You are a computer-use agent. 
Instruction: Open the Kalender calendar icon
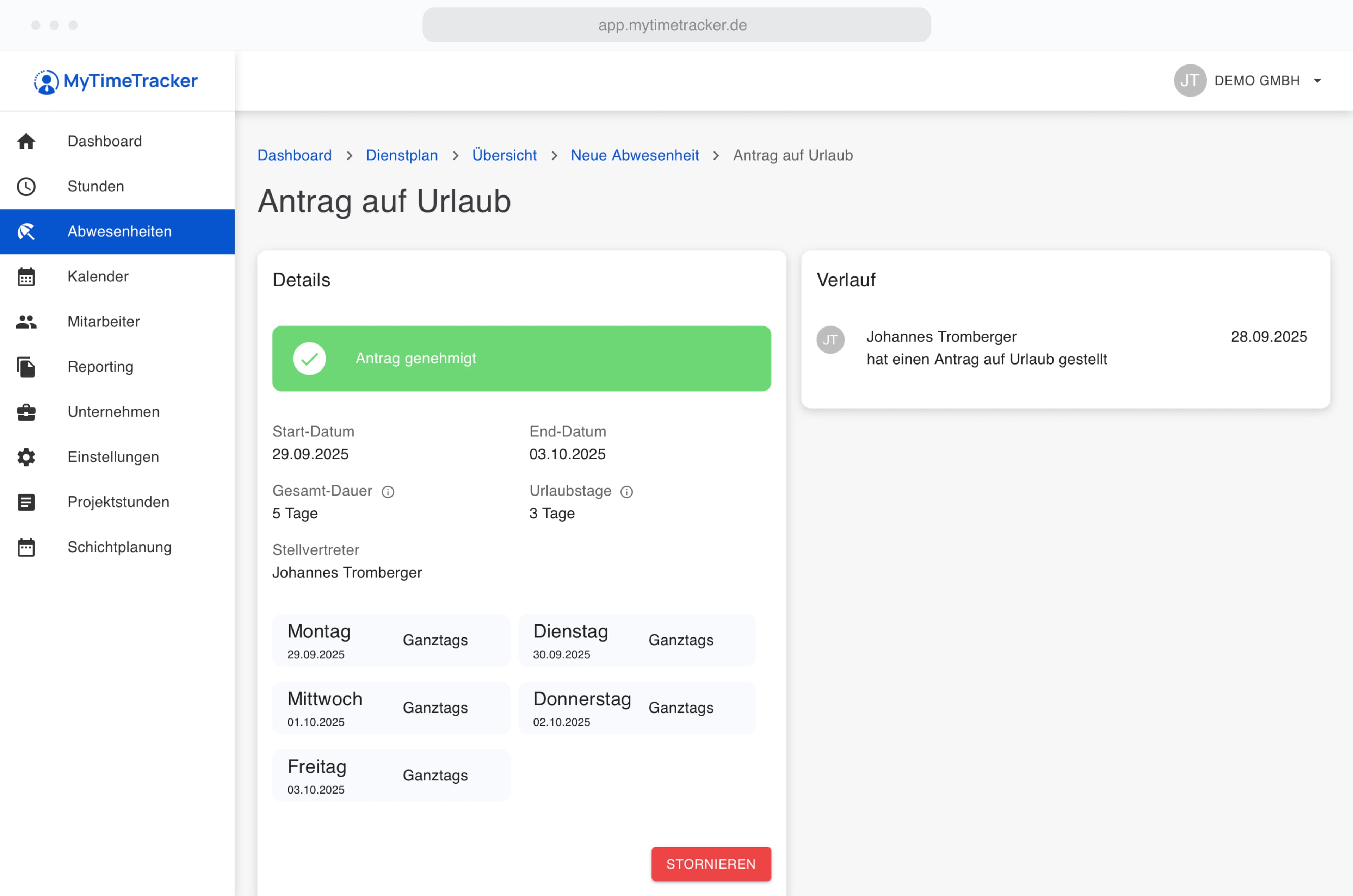click(26, 276)
